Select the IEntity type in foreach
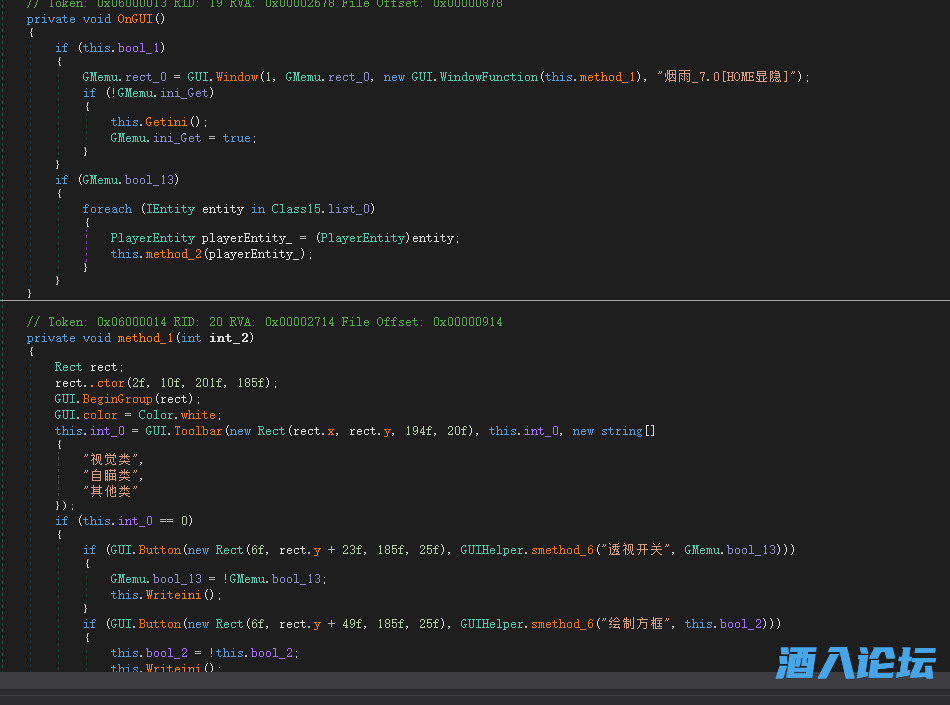 coord(169,209)
